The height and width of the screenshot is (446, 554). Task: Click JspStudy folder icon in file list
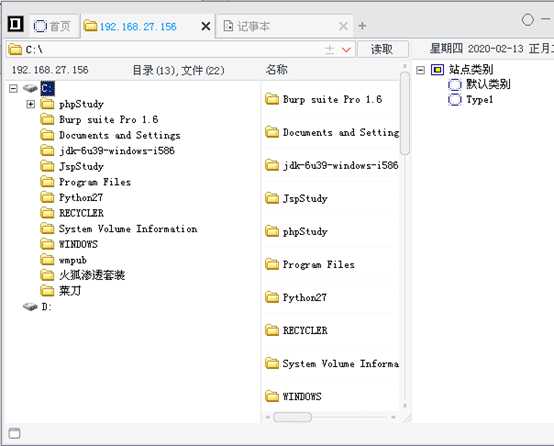click(272, 198)
